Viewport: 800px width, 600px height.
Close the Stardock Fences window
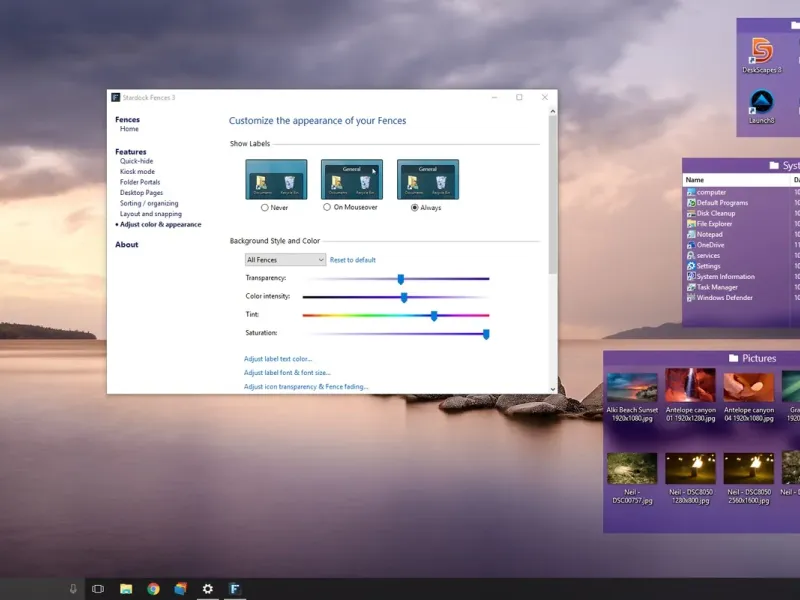[x=544, y=97]
